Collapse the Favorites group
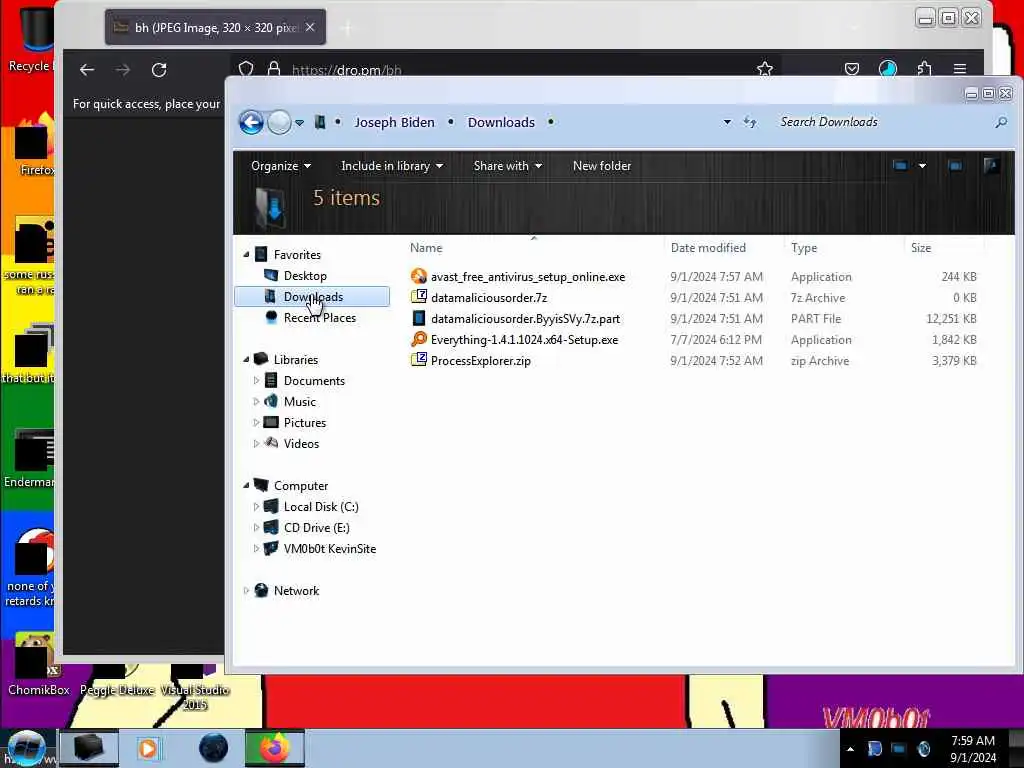 (x=246, y=254)
